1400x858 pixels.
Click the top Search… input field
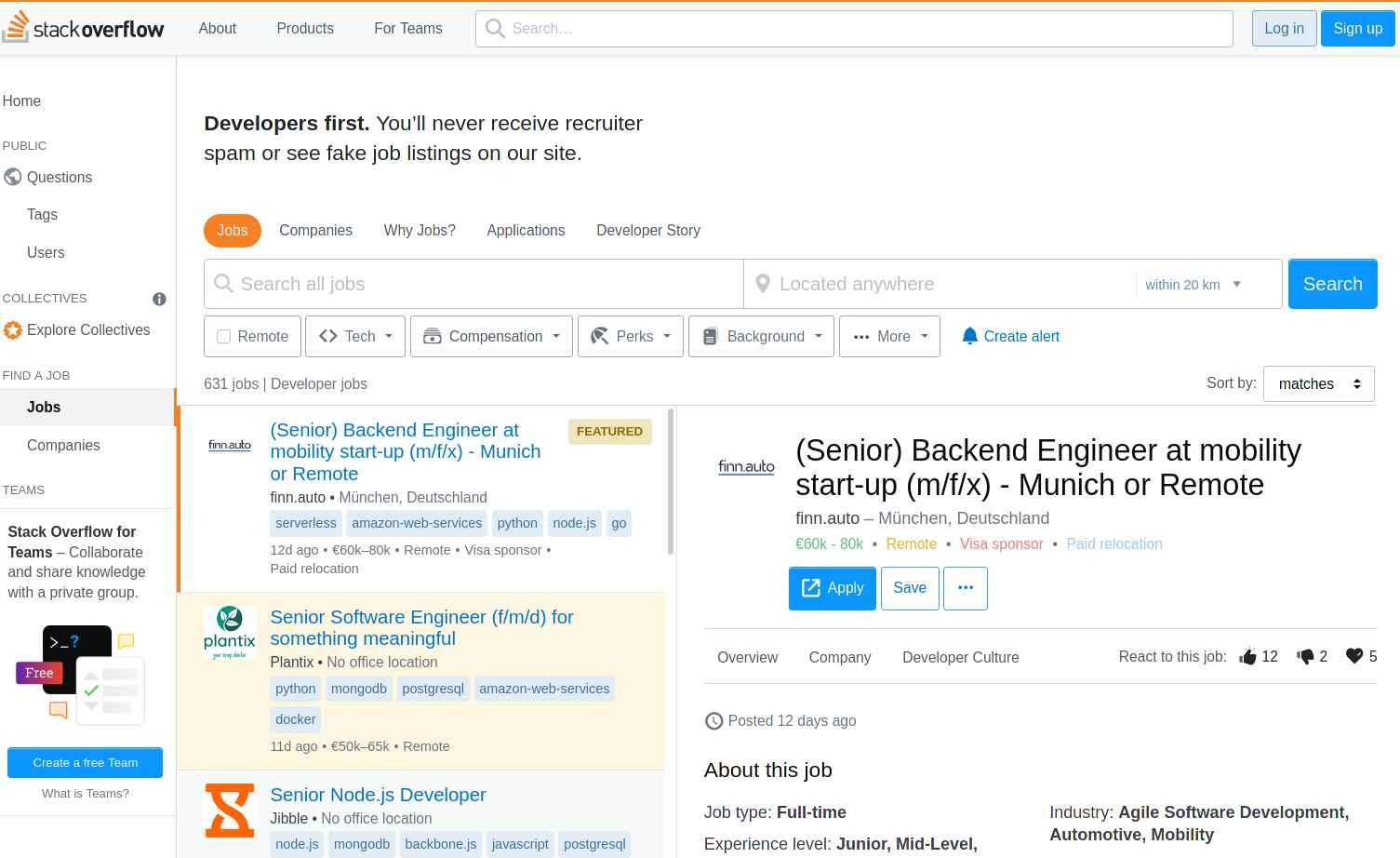point(854,29)
